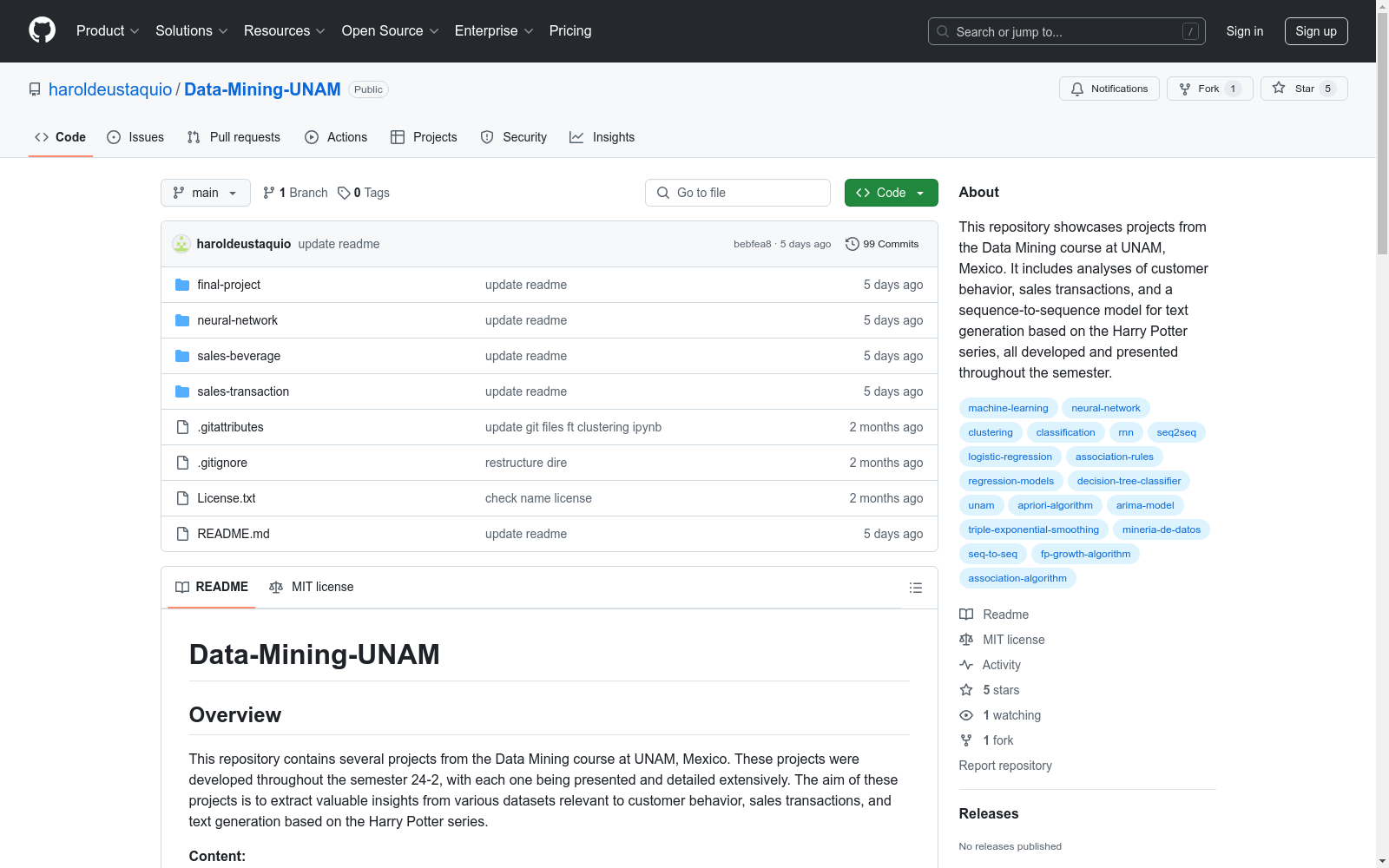This screenshot has height=868, width=1389.
Task: Open the machine-learning topic tag
Action: click(x=1008, y=408)
